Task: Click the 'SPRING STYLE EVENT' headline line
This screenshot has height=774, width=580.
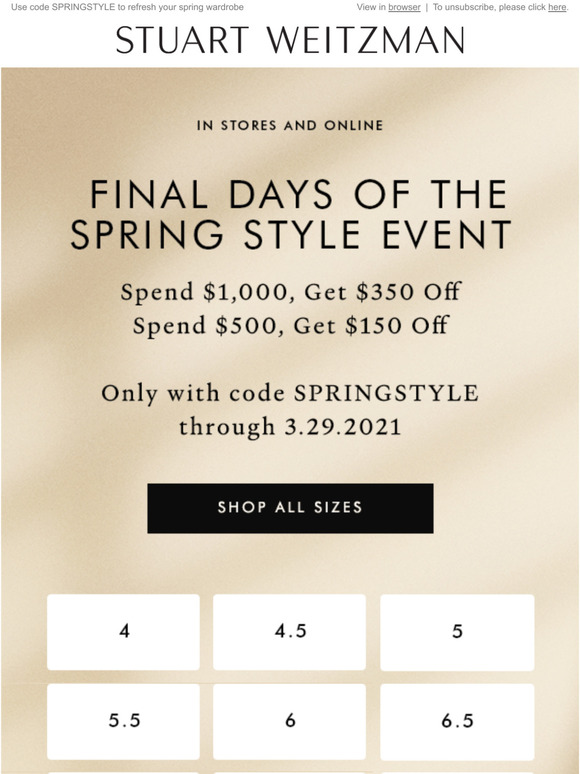Action: coord(290,235)
